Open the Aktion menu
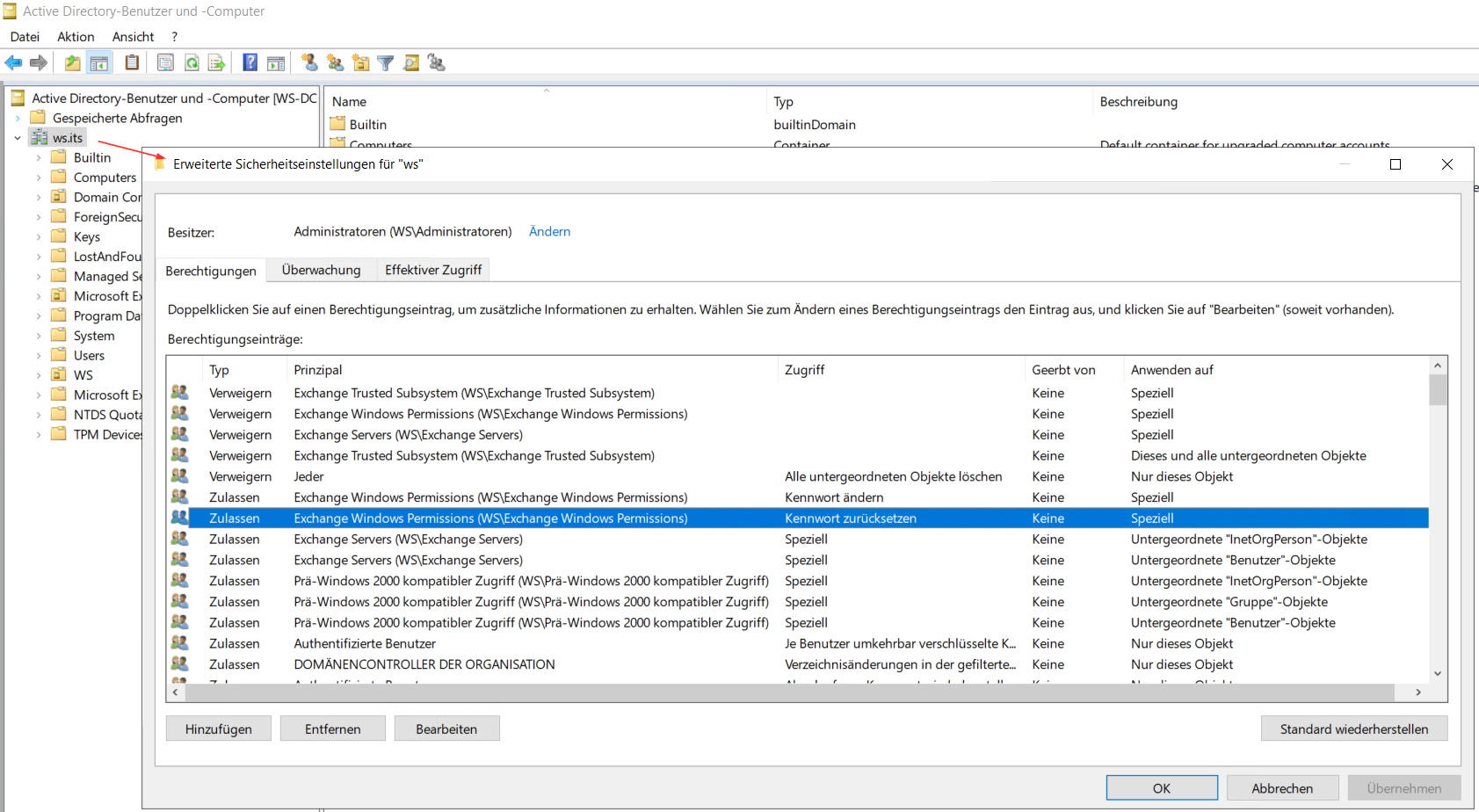 click(x=76, y=36)
